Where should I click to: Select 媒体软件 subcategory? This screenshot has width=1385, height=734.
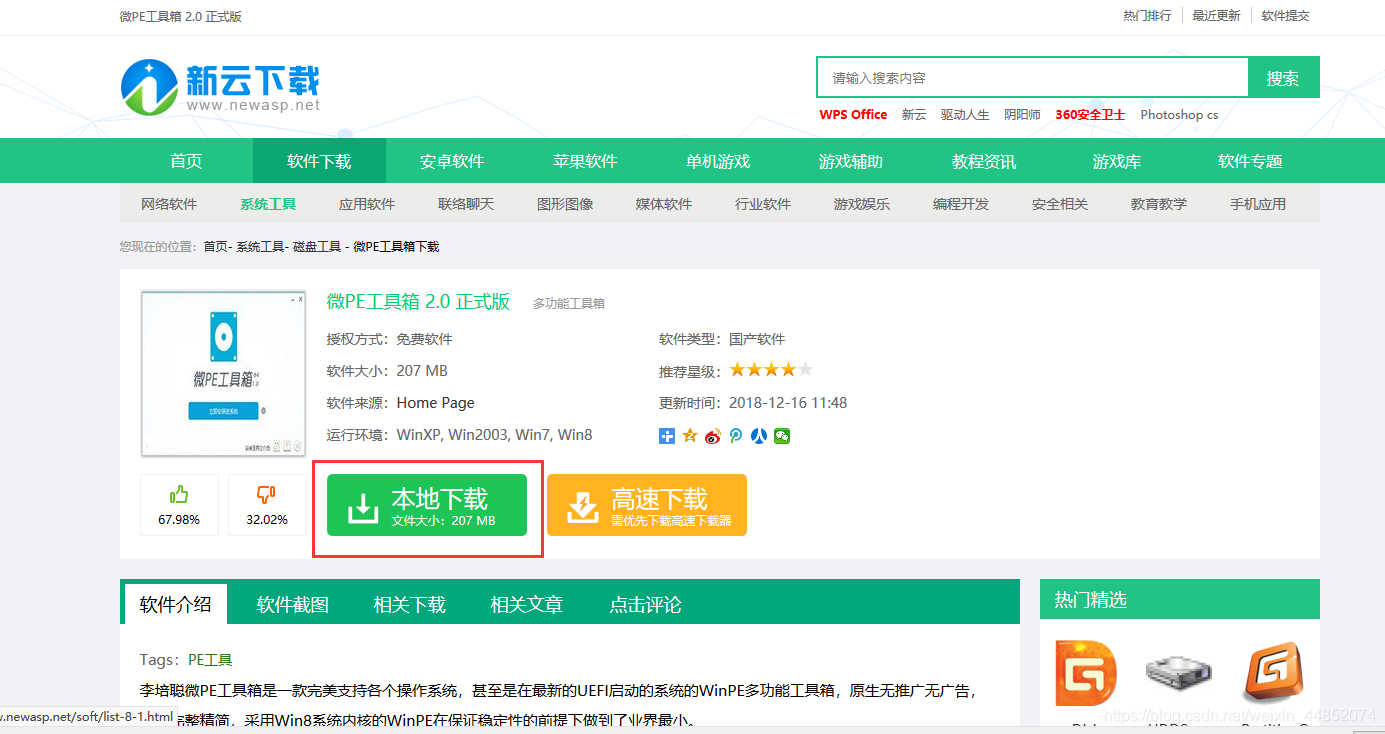tap(664, 204)
